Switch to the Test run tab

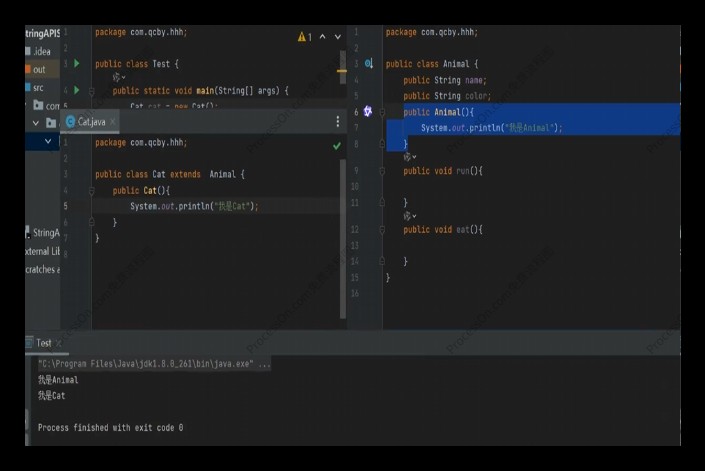coord(44,343)
